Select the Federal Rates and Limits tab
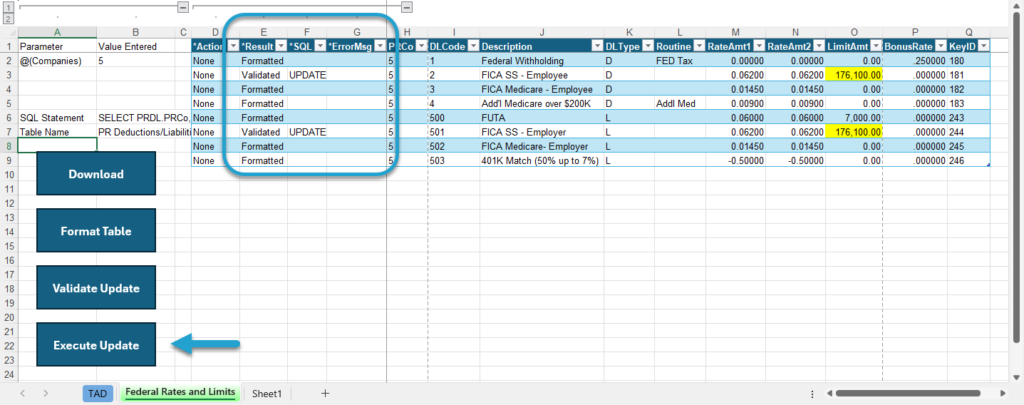This screenshot has width=1024, height=405. click(x=180, y=393)
